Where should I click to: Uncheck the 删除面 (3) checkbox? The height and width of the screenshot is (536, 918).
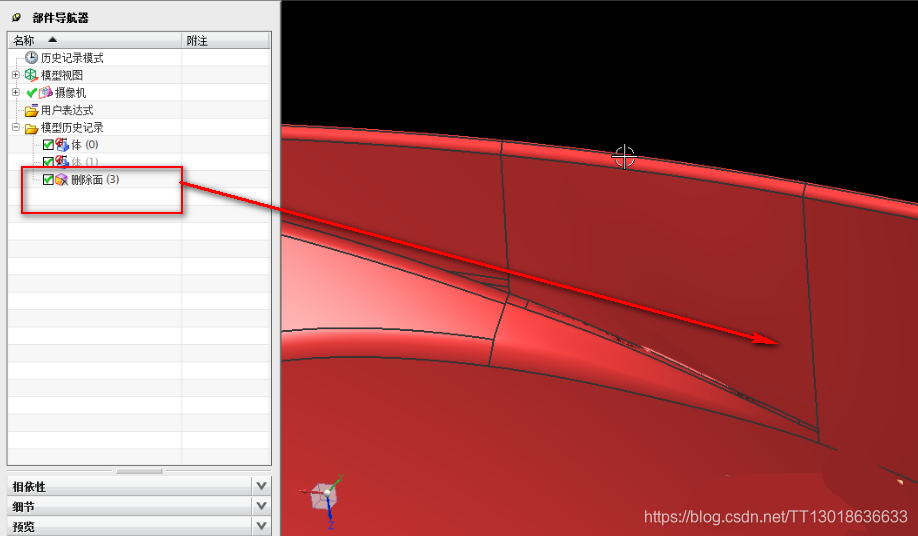pos(48,180)
